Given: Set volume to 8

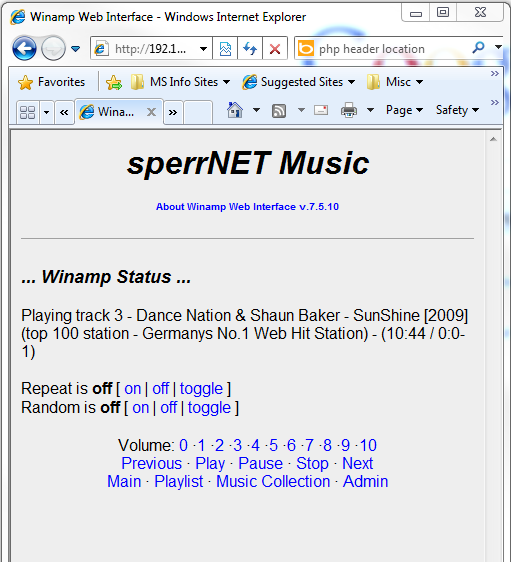Looking at the screenshot, I should 327,446.
